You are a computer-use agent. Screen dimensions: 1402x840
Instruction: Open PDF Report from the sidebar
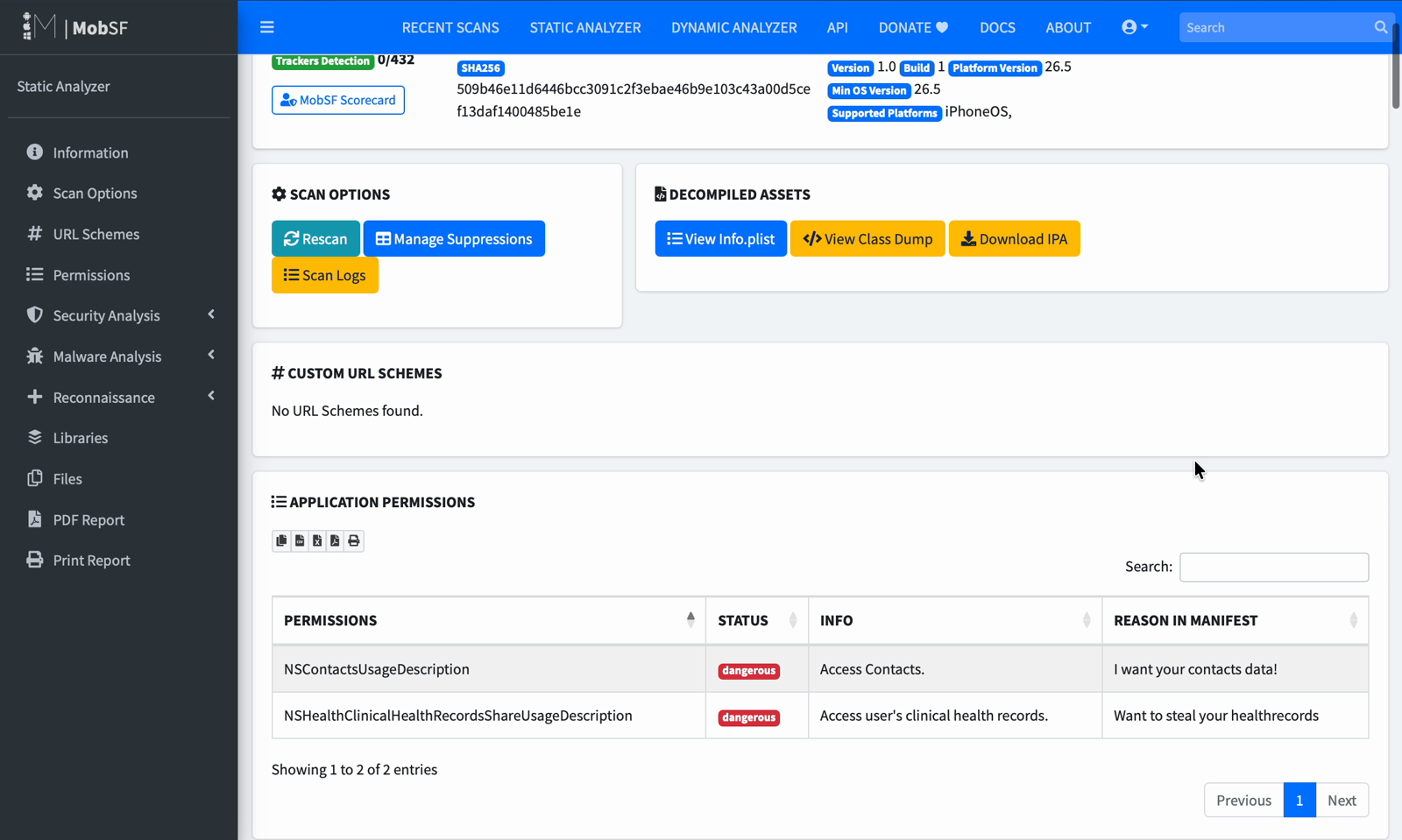[119, 519]
